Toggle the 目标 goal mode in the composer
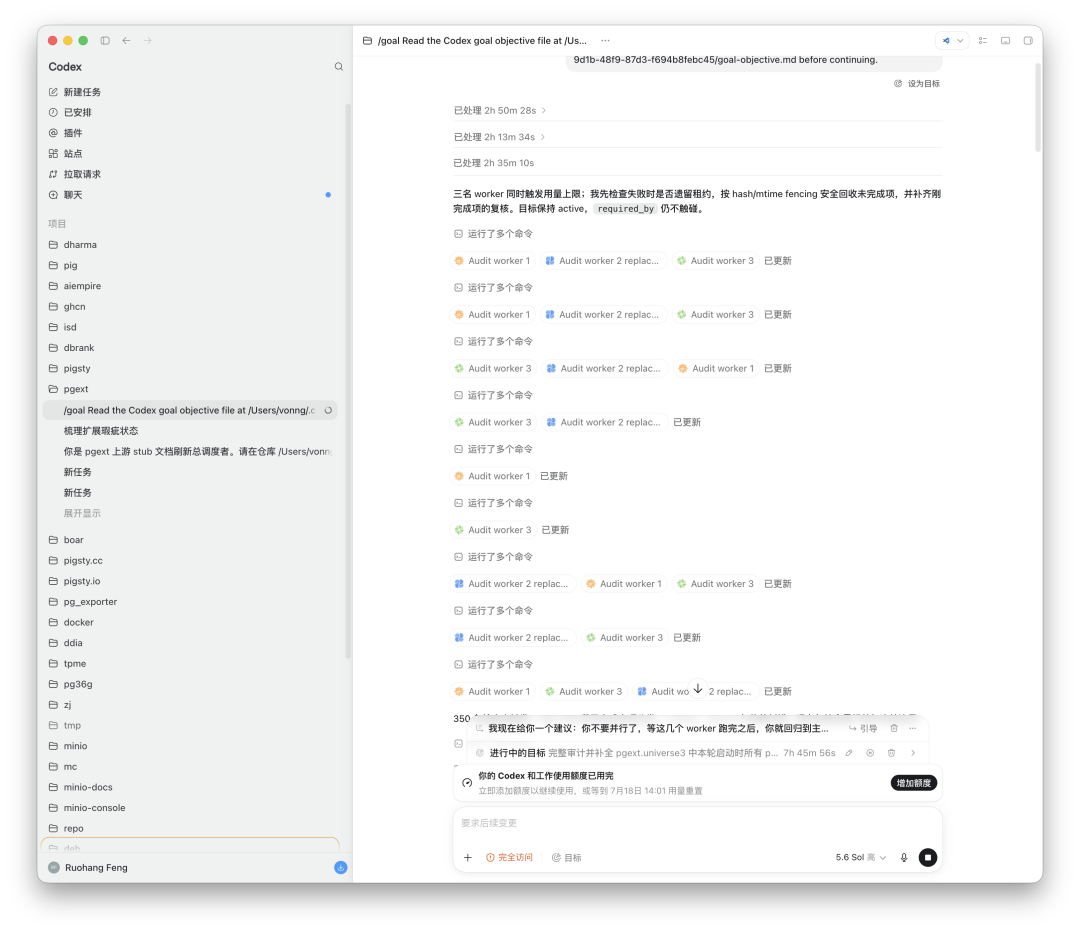The width and height of the screenshot is (1080, 932). coord(567,858)
